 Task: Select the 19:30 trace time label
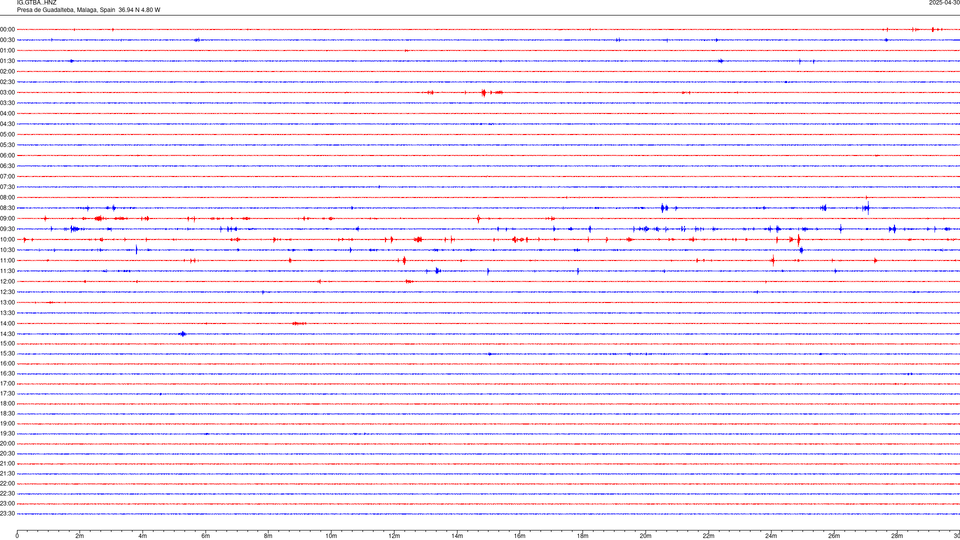[x=7, y=433]
